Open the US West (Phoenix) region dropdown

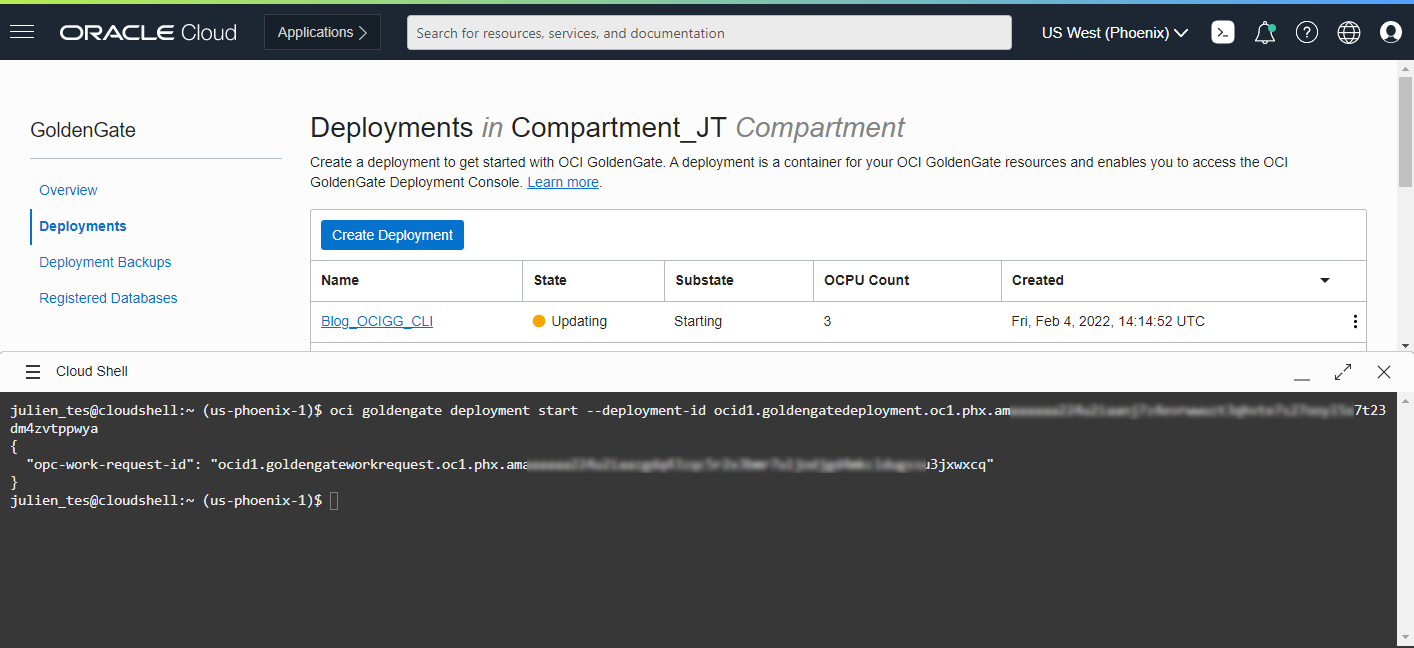coord(1115,33)
